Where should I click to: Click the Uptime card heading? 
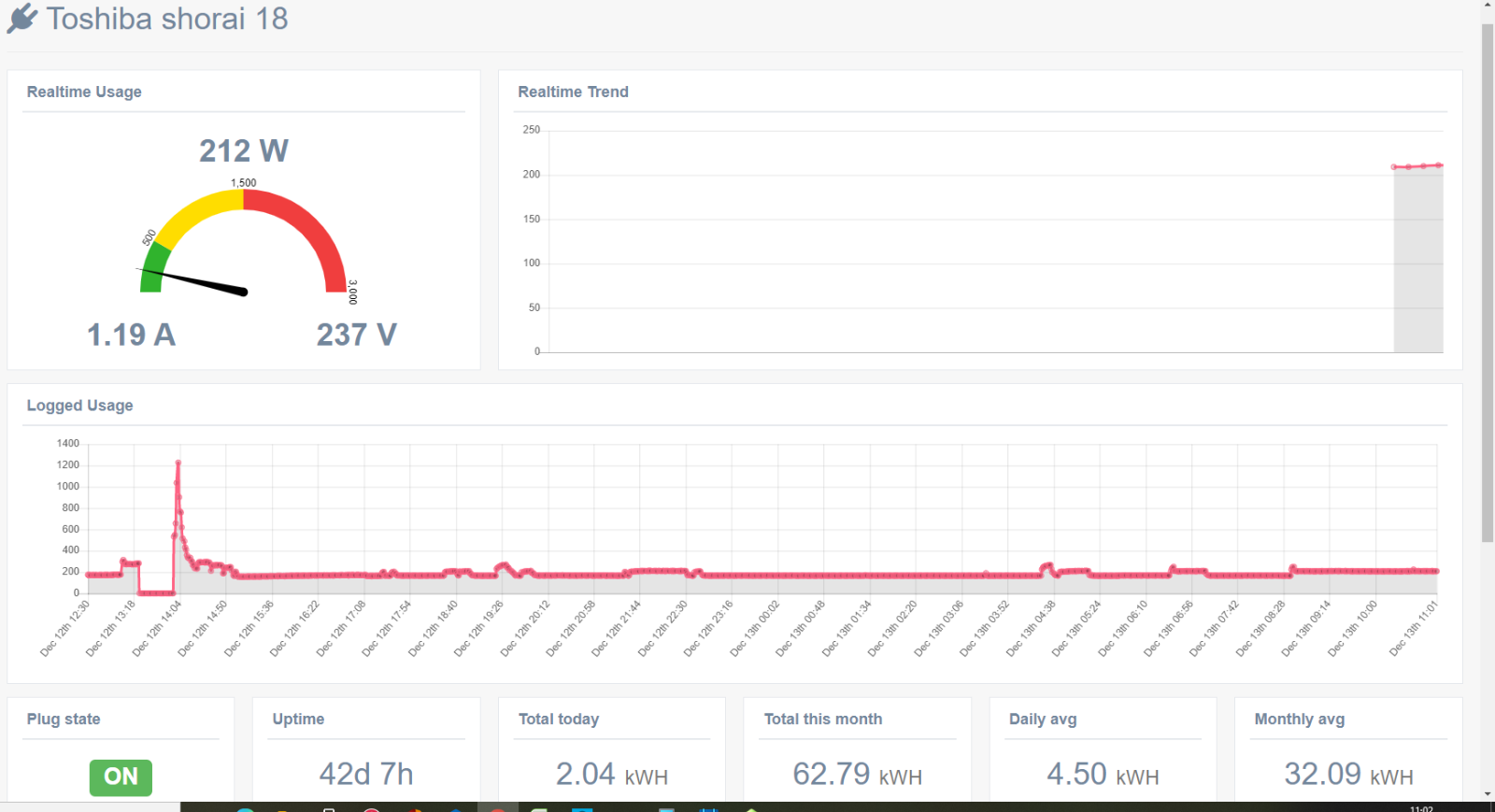tap(298, 719)
